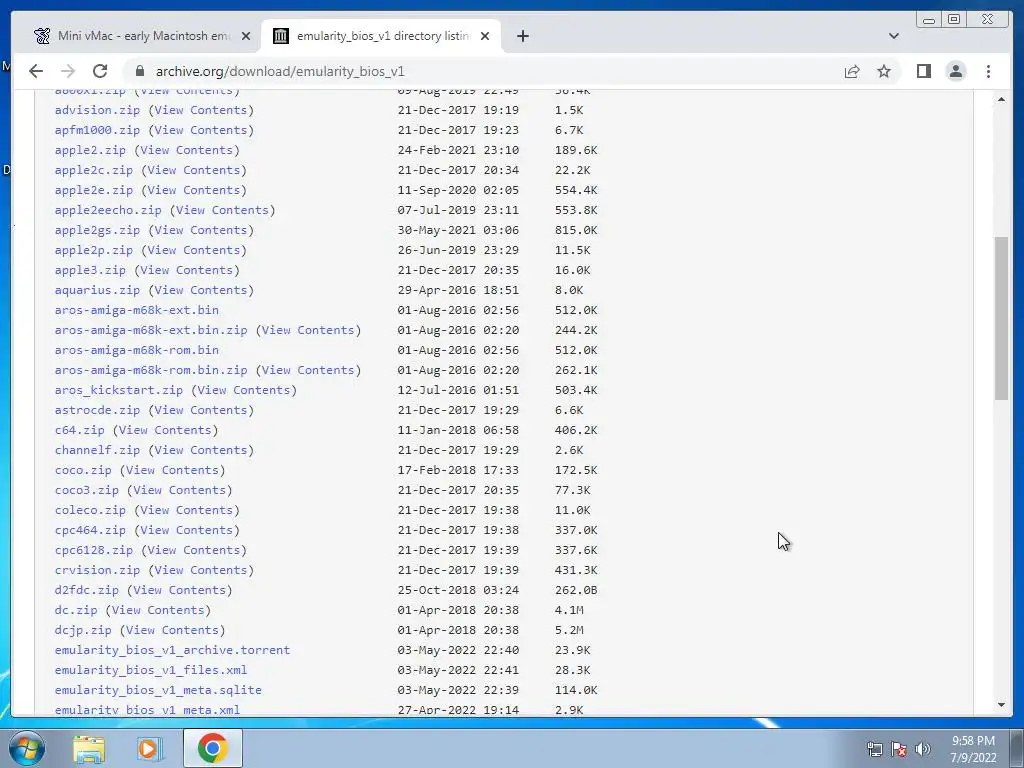The height and width of the screenshot is (768, 1024).
Task: View Contents of dcjp.zip
Action: [x=172, y=630]
